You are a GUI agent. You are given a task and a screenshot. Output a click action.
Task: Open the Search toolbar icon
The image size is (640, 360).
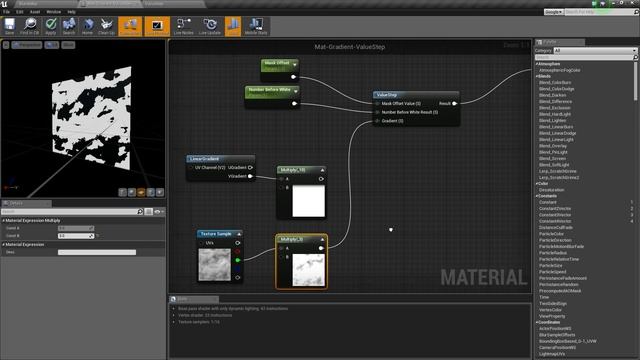69,26
